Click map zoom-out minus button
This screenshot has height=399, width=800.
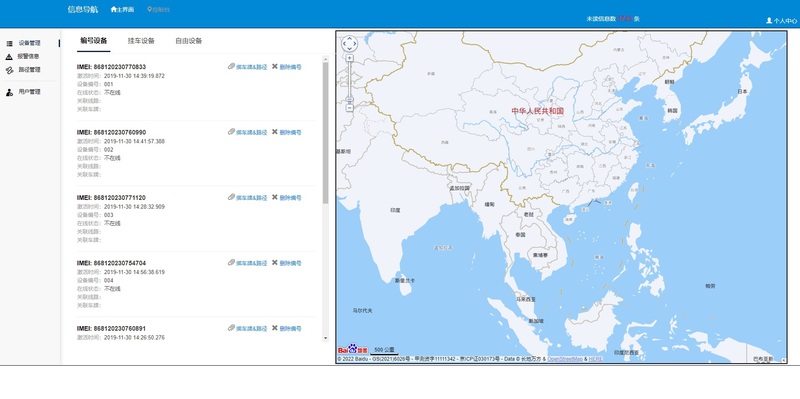pyautogui.click(x=349, y=108)
